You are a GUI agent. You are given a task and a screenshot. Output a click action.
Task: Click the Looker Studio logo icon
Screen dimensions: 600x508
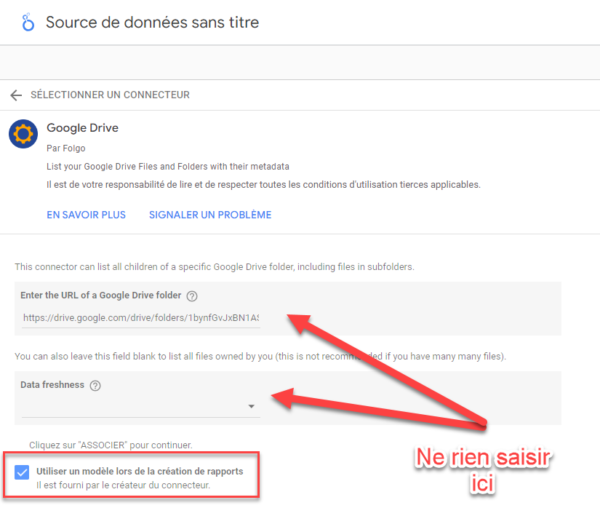tap(28, 22)
